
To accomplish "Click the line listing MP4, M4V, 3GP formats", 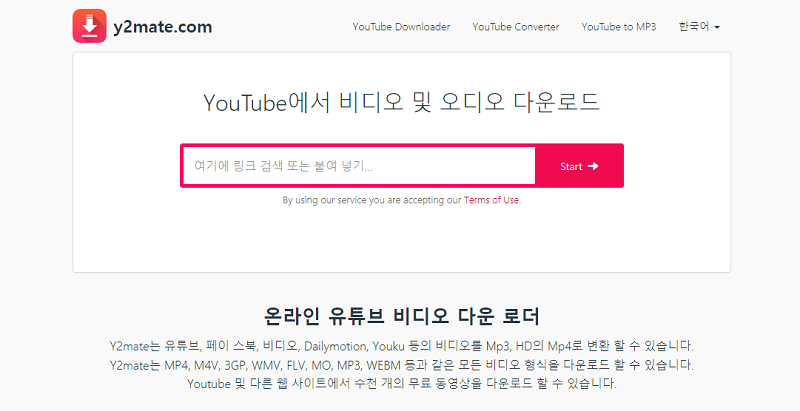I will pos(402,365).
